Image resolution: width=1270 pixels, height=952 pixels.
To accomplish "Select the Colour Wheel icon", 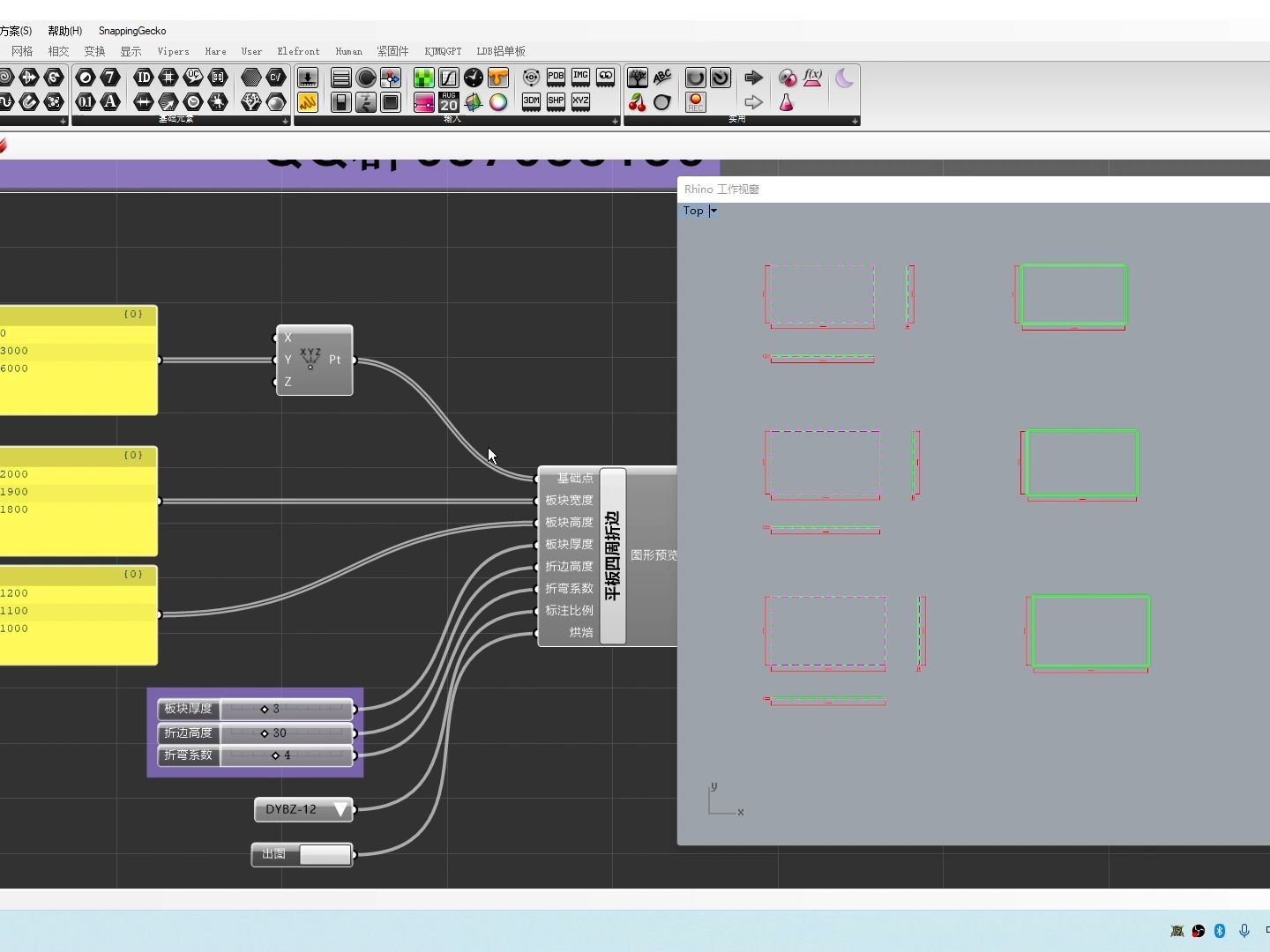I will point(498,102).
